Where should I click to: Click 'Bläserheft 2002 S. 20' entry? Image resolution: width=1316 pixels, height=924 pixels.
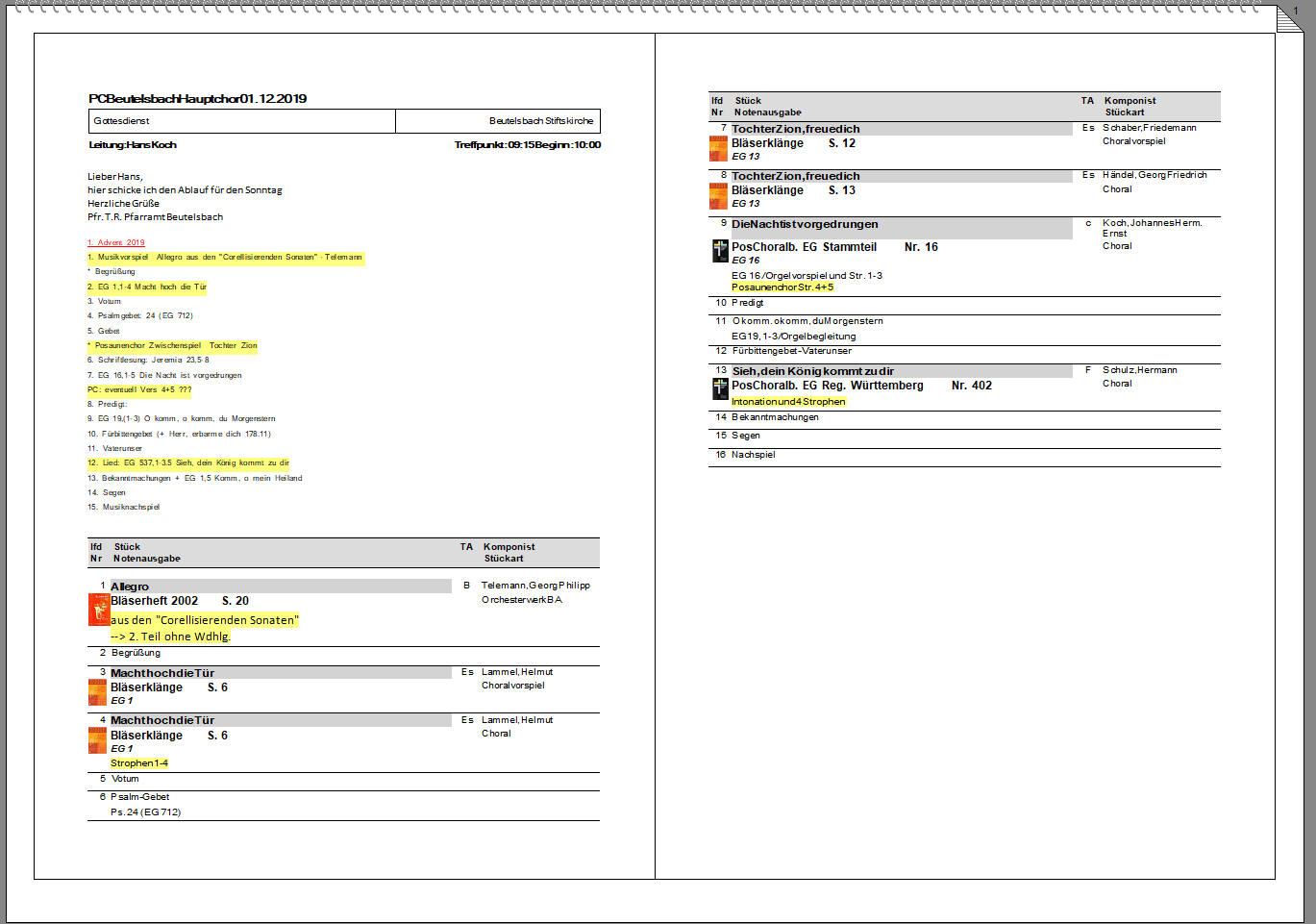coord(180,601)
